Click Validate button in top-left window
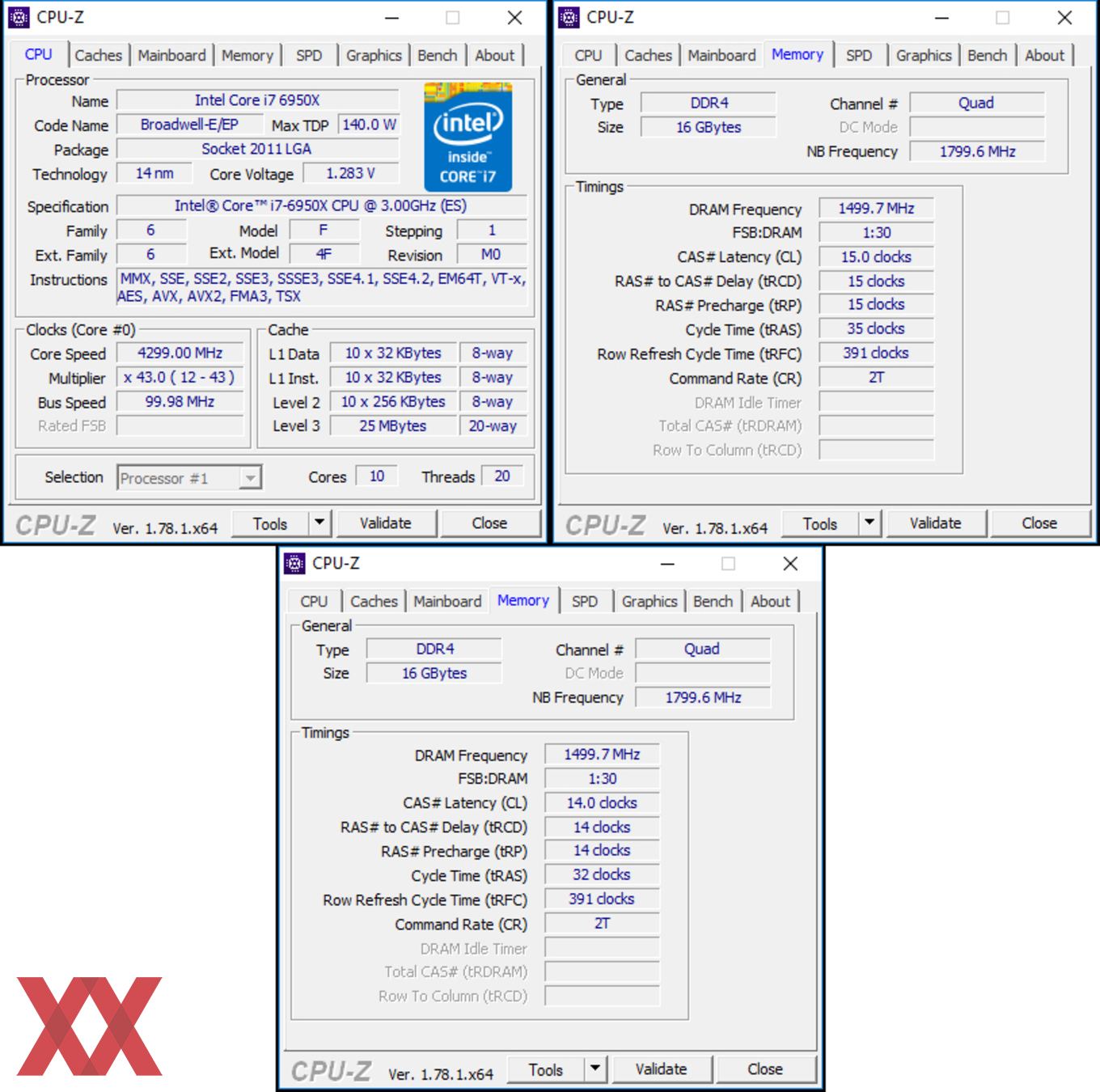The height and width of the screenshot is (1092, 1100). point(386,523)
